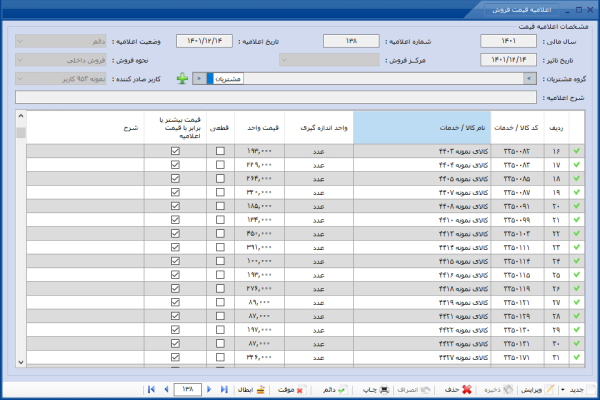This screenshot has height=400, width=600.
Task: Click green check icon of row ۲۸
Action: (x=577, y=316)
